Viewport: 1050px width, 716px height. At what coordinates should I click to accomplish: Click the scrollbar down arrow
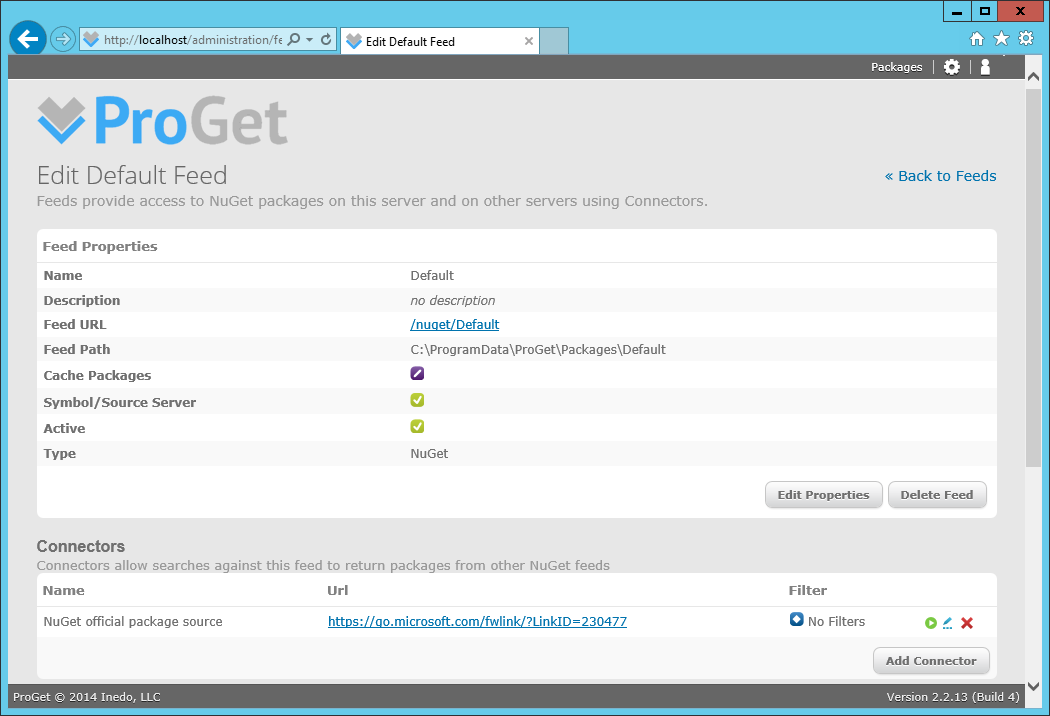point(1033,687)
